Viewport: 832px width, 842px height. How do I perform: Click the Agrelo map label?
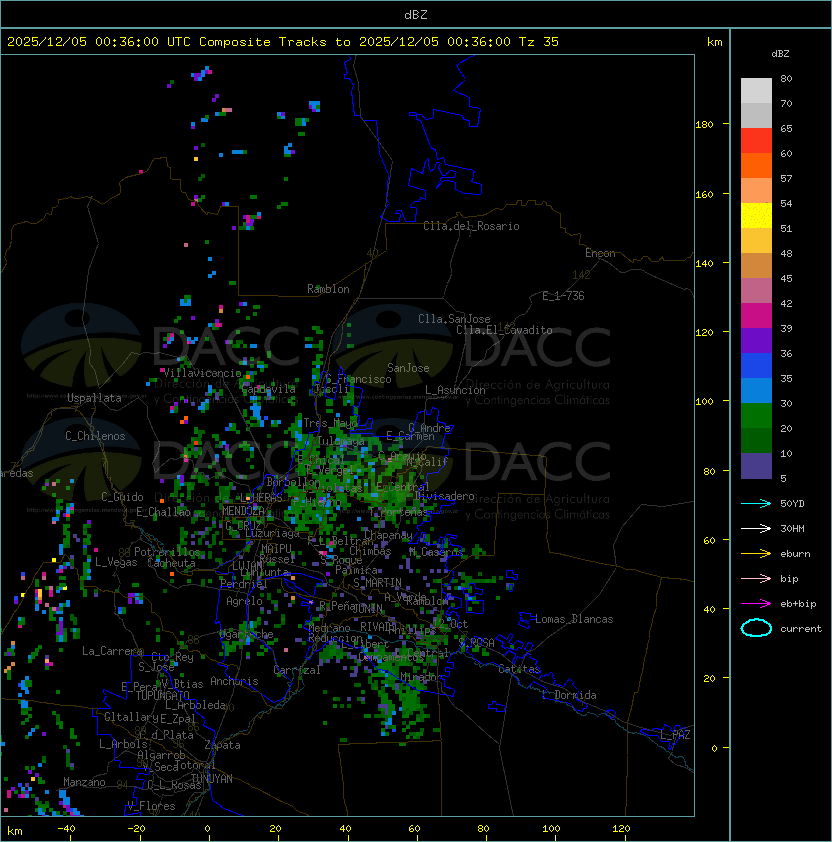tap(244, 601)
